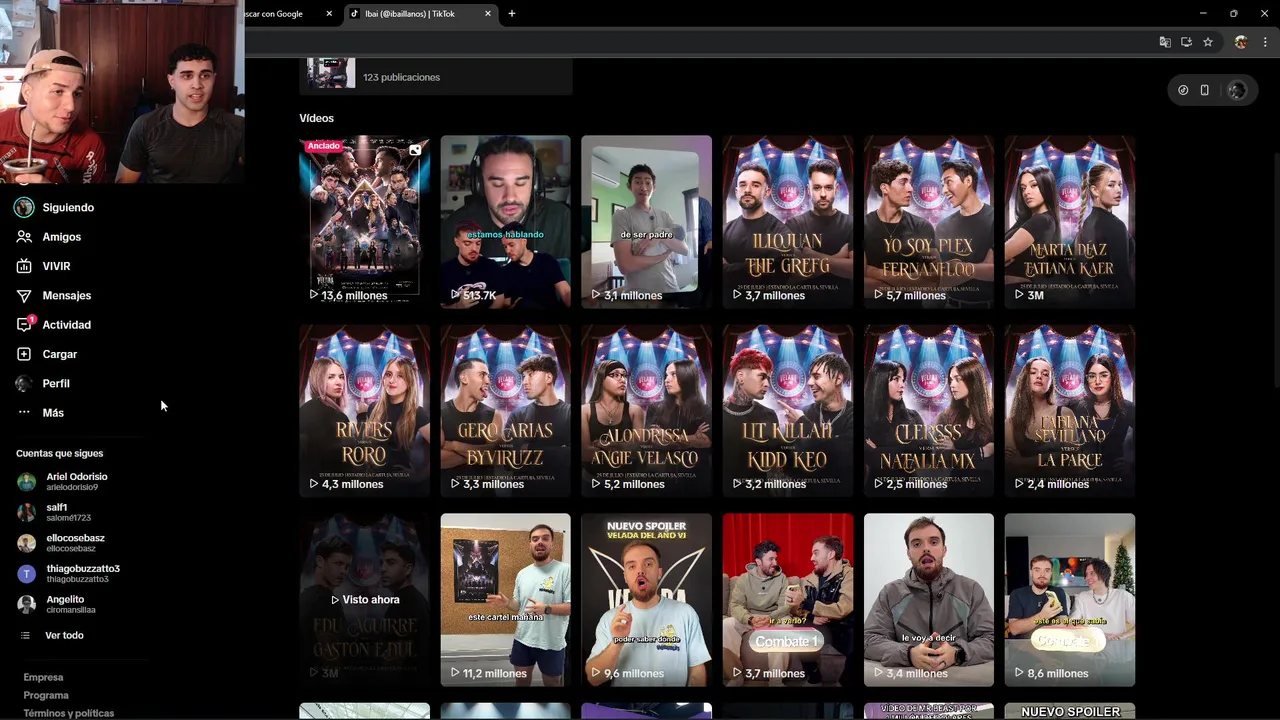The width and height of the screenshot is (1280, 720).
Task: Expand followed accounts with Ver todo
Action: pos(64,636)
